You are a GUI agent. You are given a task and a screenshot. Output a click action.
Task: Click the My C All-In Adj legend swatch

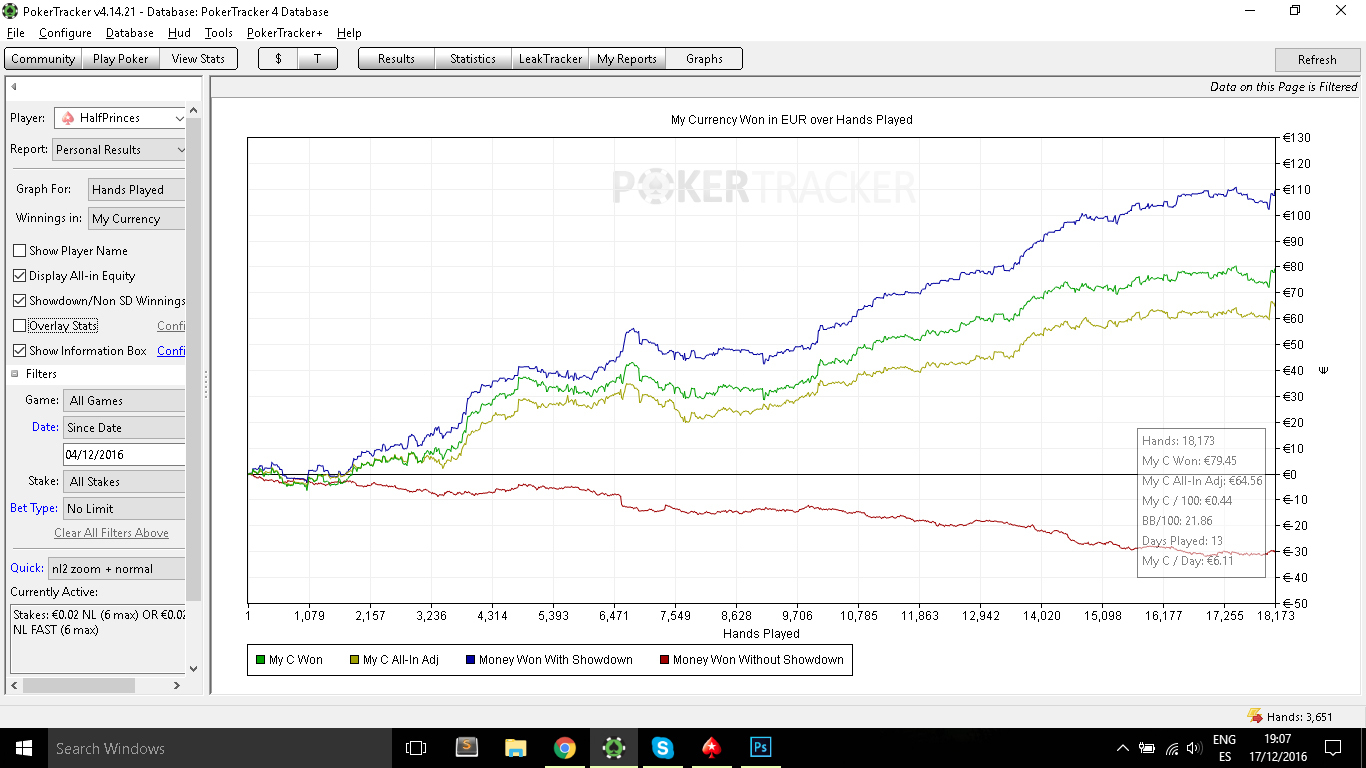point(354,660)
